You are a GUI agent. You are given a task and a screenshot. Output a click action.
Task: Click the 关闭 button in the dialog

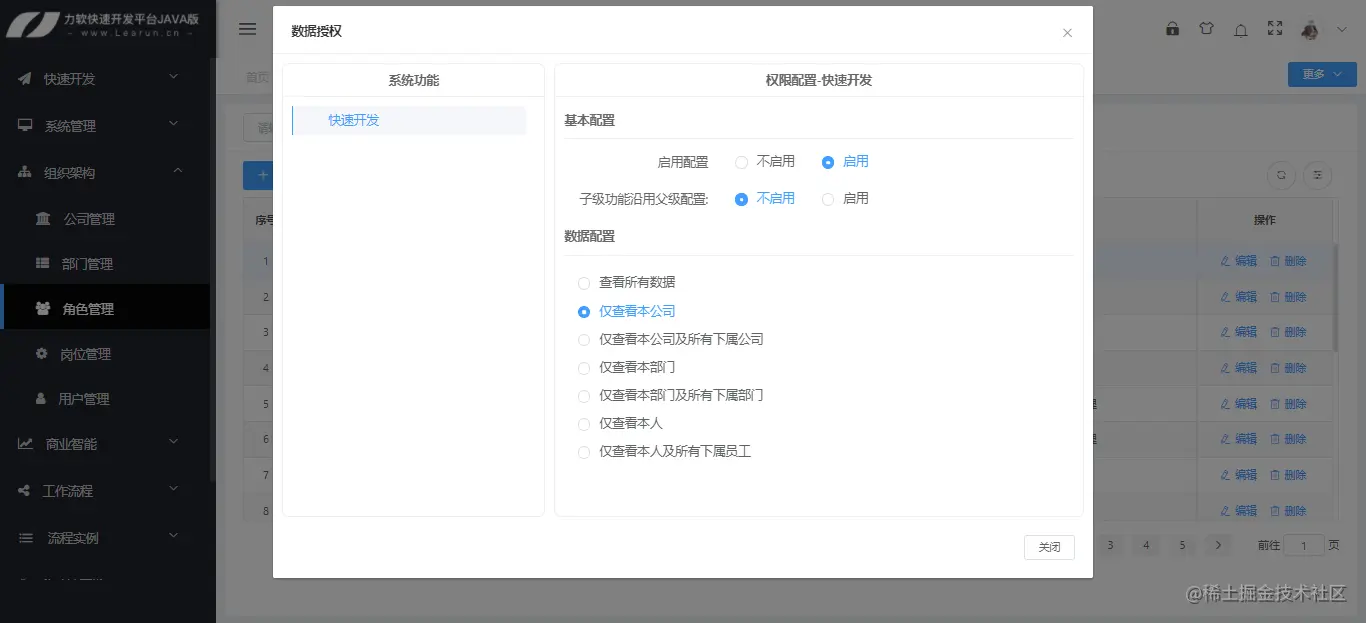(1048, 547)
